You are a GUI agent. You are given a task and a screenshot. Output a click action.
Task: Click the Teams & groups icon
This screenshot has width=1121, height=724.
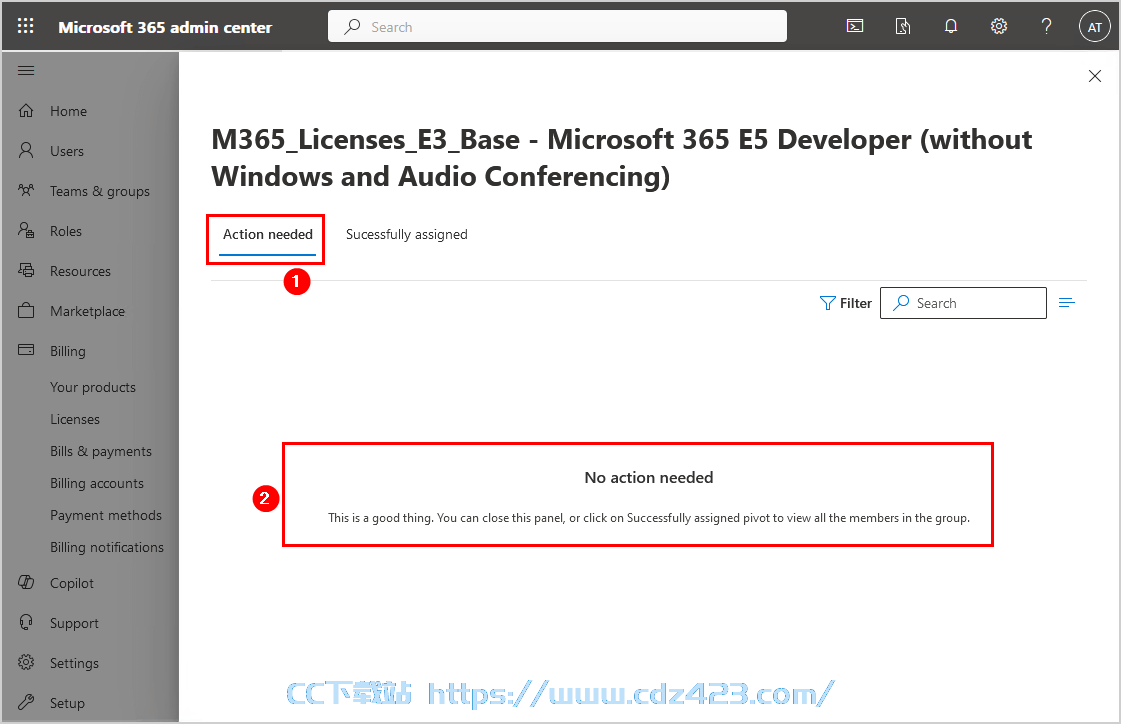click(x=26, y=190)
